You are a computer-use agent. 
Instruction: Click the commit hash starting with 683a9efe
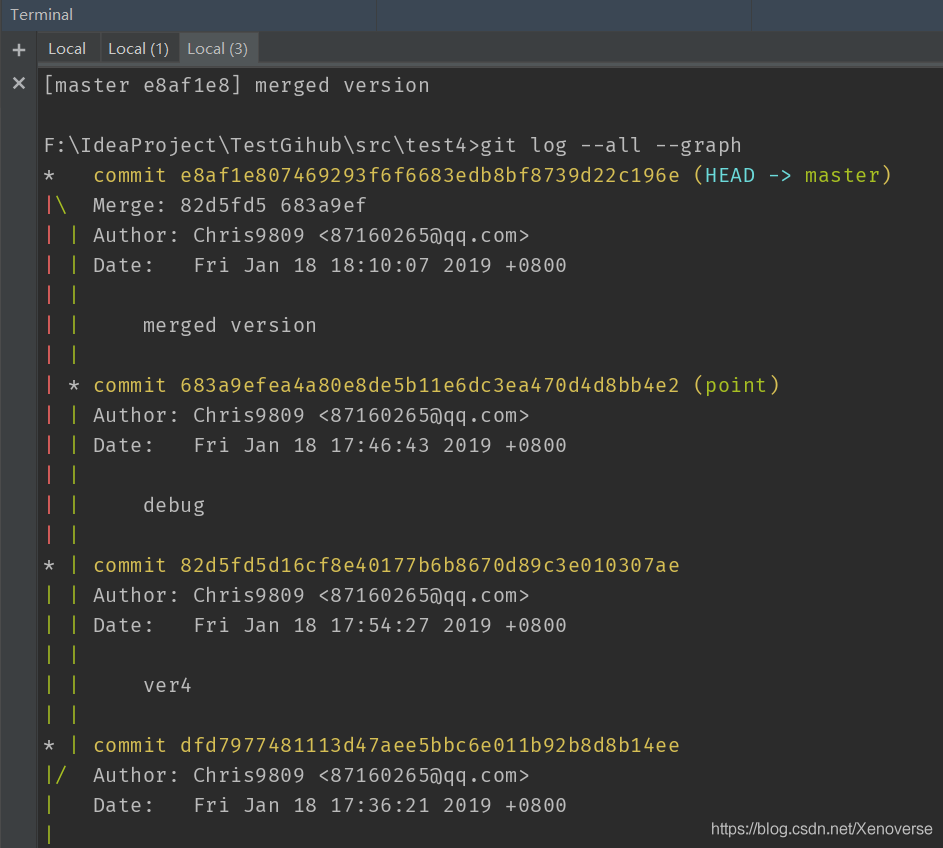pos(430,386)
